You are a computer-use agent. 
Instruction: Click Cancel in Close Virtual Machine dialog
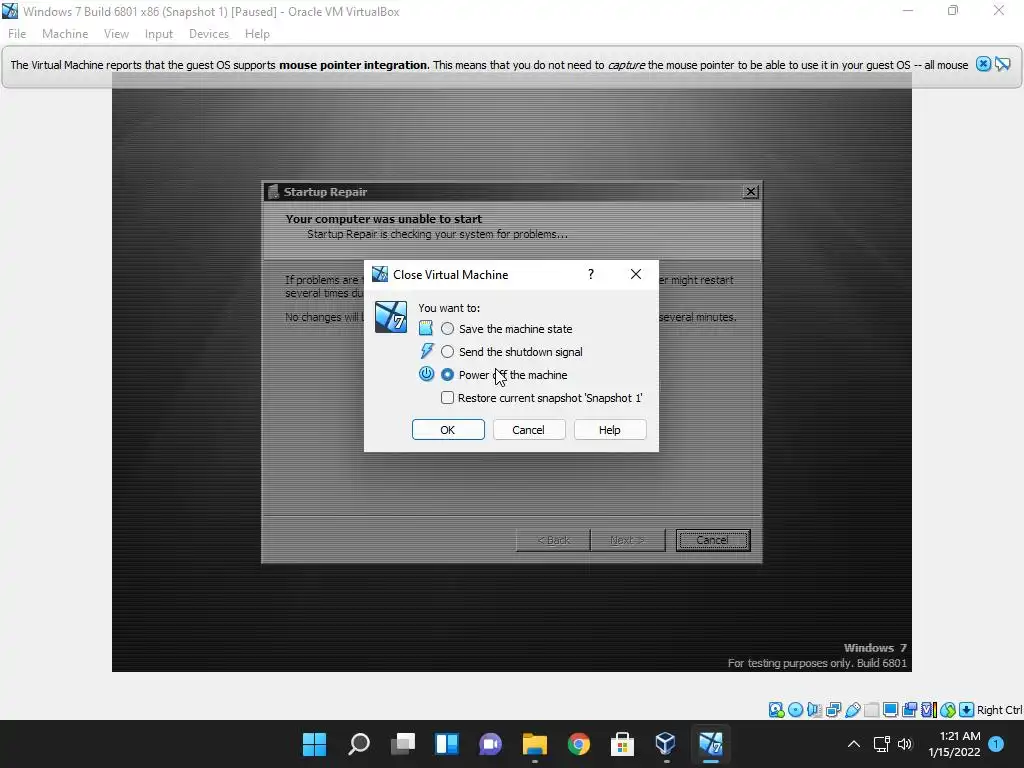point(528,430)
